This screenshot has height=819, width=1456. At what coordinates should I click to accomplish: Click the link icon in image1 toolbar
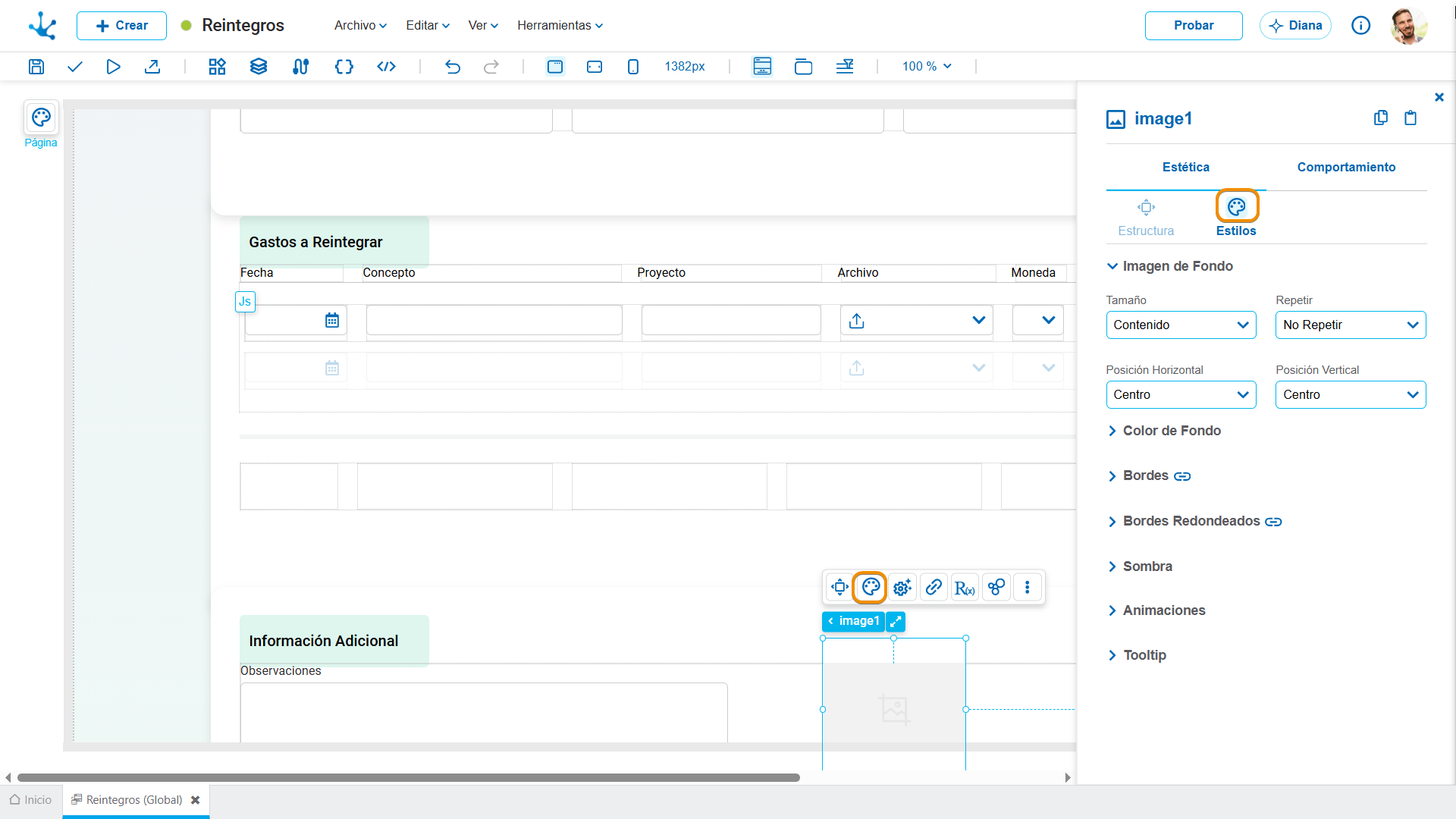point(934,587)
